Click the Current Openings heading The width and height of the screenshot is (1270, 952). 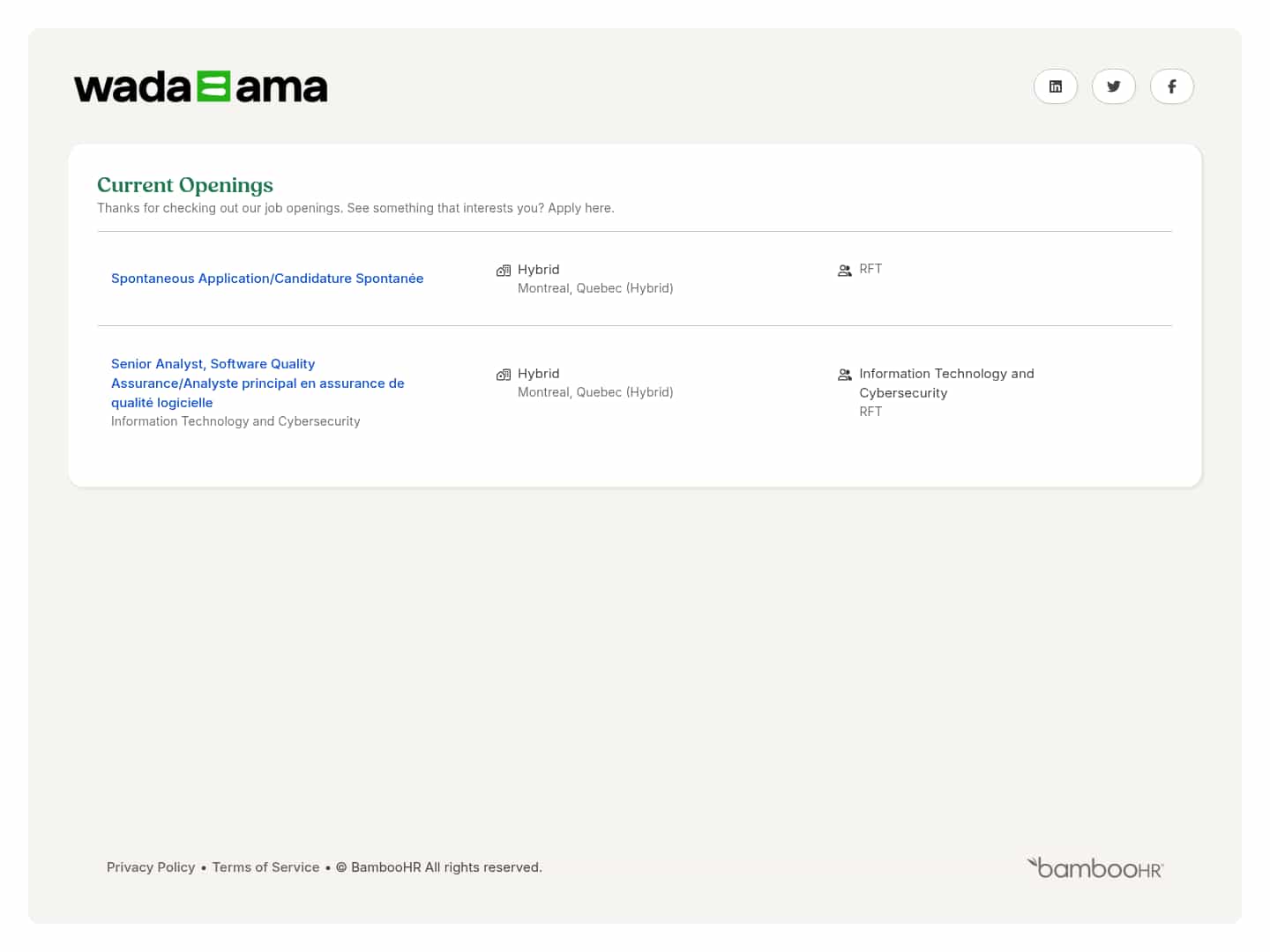click(x=185, y=185)
